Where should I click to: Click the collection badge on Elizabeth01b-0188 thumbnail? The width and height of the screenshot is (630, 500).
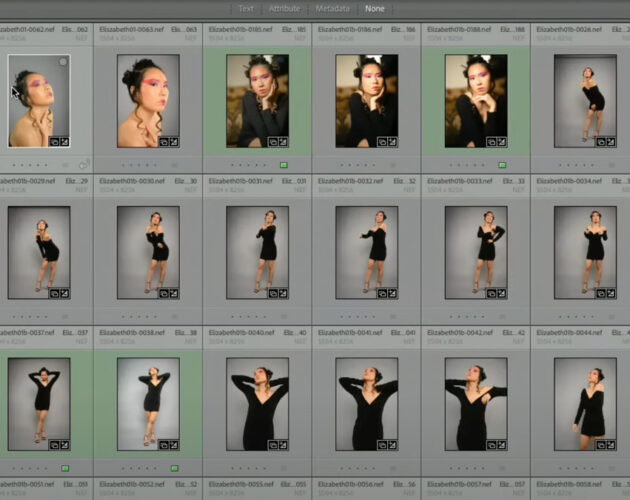[491, 142]
